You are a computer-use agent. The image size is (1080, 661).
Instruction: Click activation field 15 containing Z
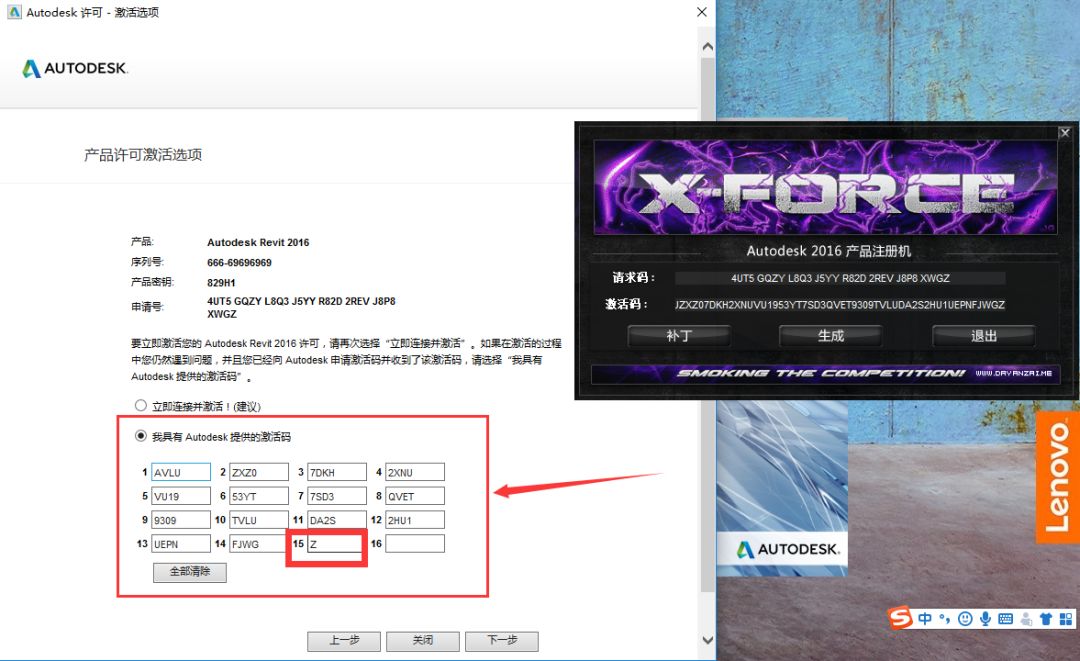click(x=335, y=543)
